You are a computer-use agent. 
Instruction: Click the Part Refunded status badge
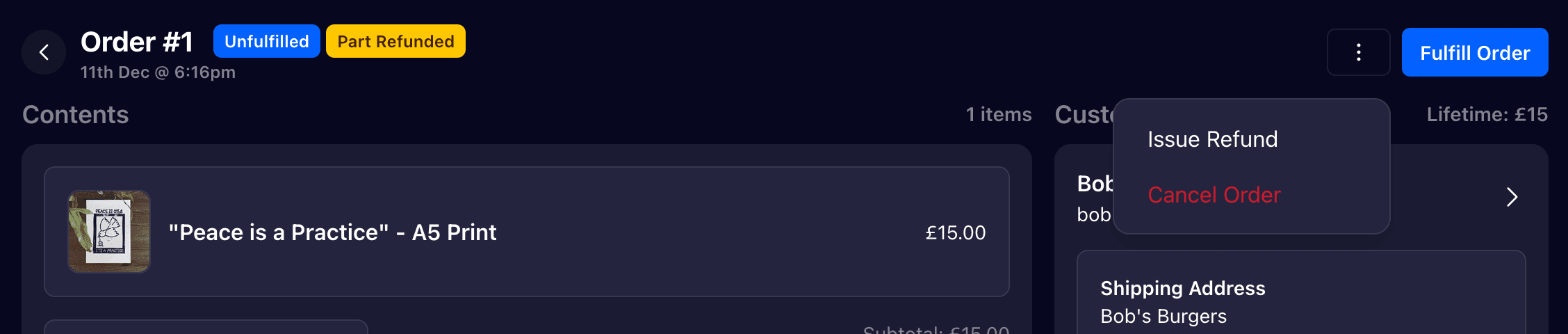tap(395, 42)
